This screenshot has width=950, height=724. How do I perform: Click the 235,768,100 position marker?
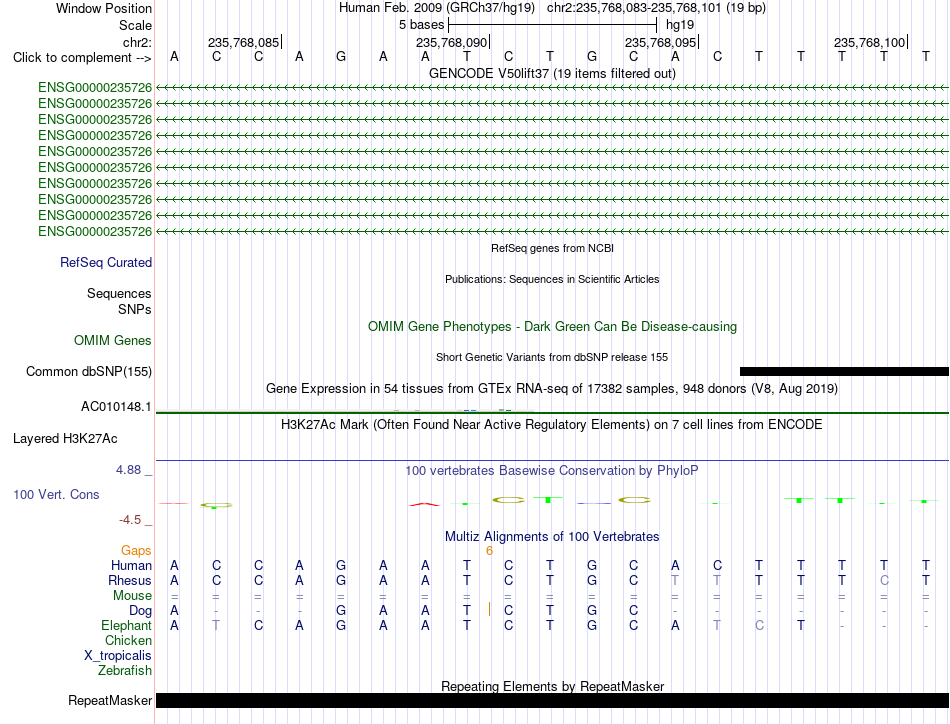(x=869, y=42)
